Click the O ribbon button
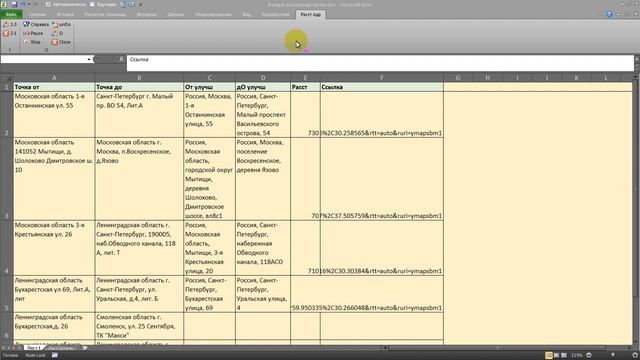This screenshot has width=640, height=360. click(58, 33)
